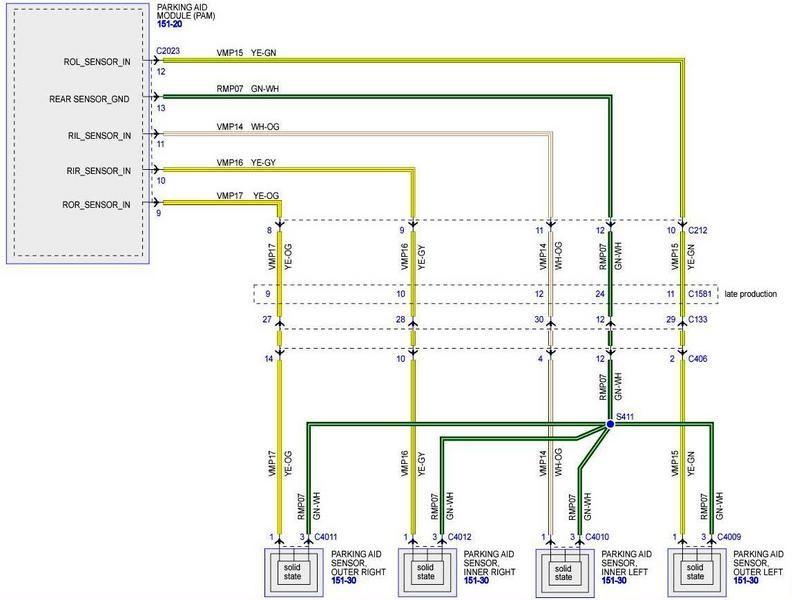Open the 151-20 link under Parking Aid Module
This screenshot has width=792, height=600.
[169, 24]
